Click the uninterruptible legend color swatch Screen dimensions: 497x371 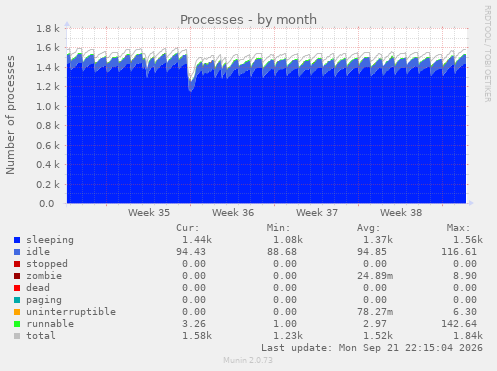point(17,312)
